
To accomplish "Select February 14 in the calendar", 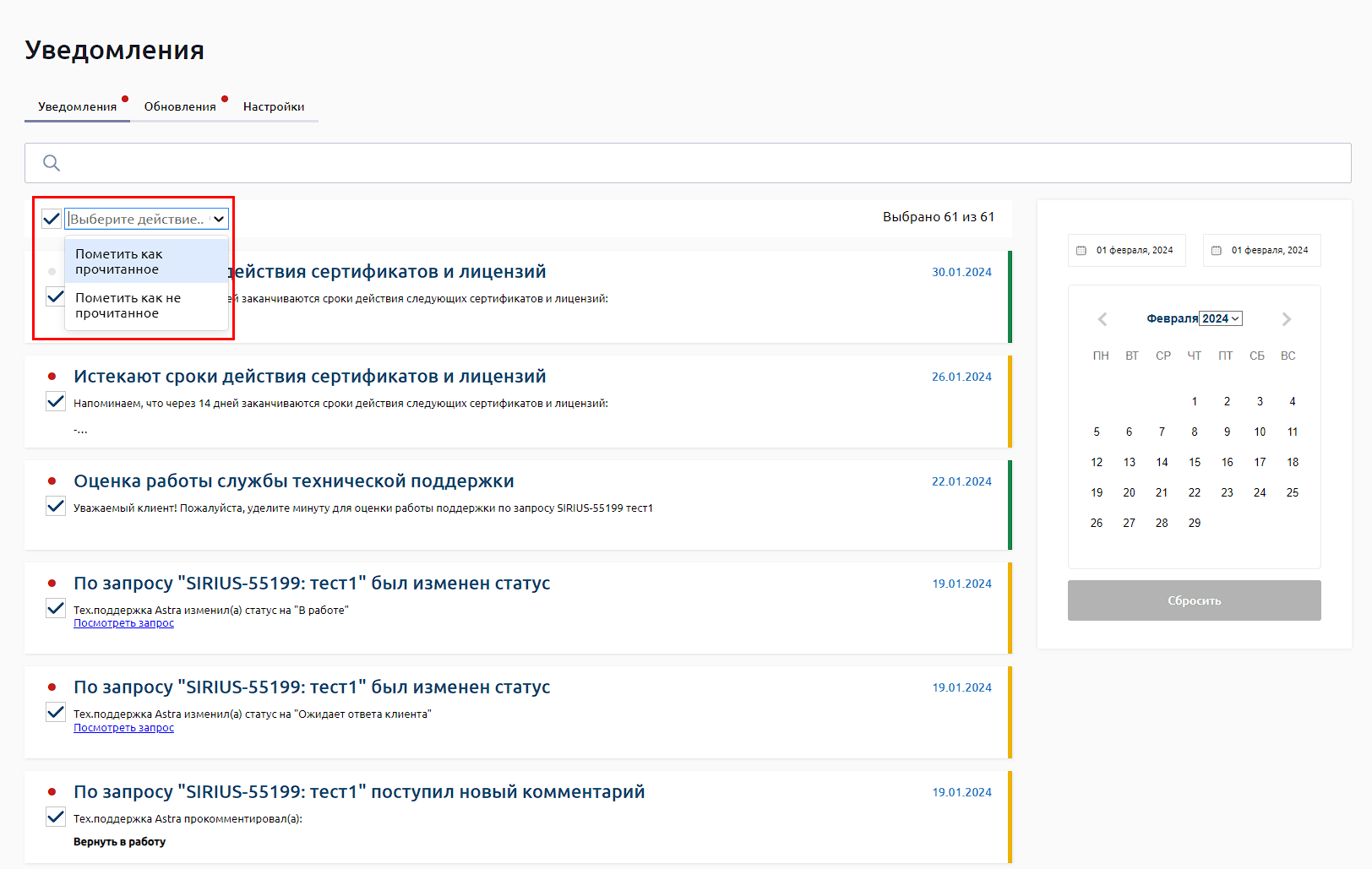I will [1162, 462].
